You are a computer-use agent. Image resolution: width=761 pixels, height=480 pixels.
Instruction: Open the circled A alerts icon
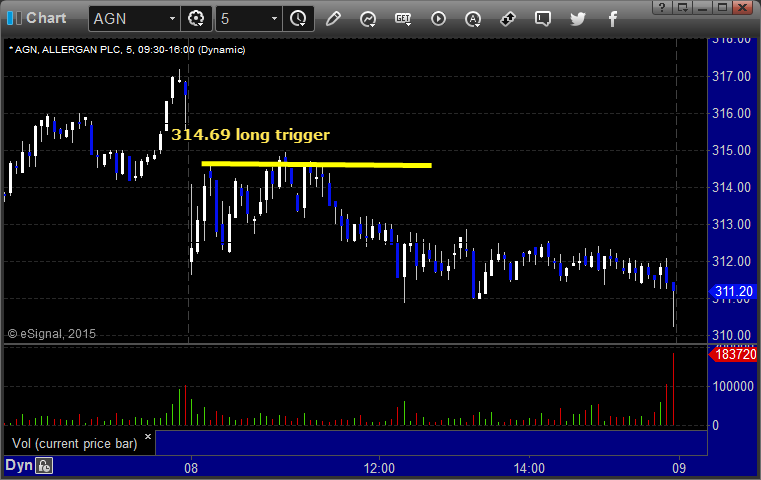[473, 19]
